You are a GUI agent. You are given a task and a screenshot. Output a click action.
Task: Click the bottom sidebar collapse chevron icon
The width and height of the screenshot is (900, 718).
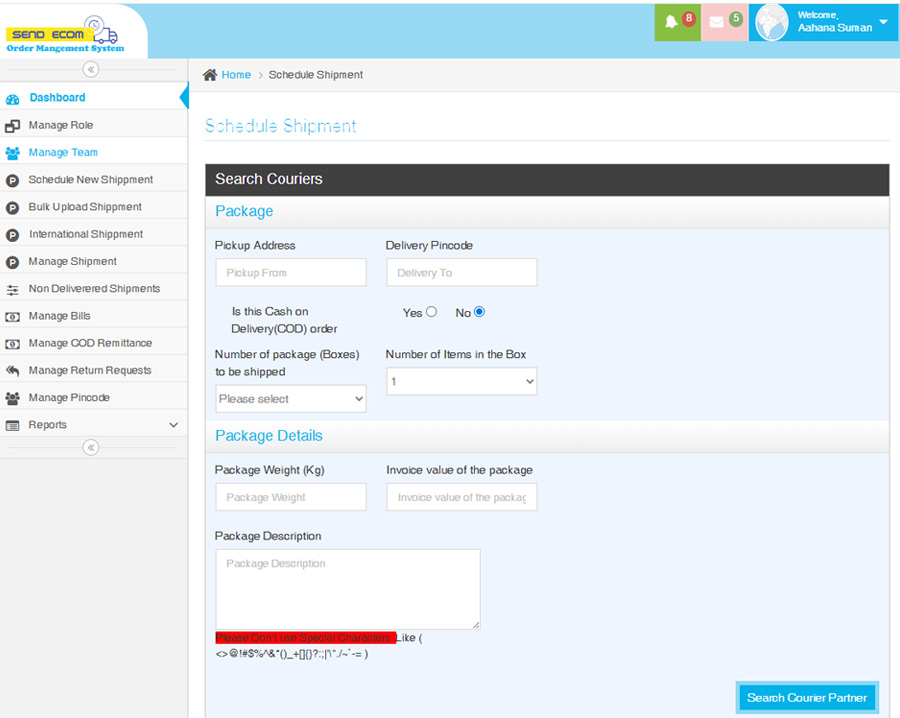tap(91, 447)
